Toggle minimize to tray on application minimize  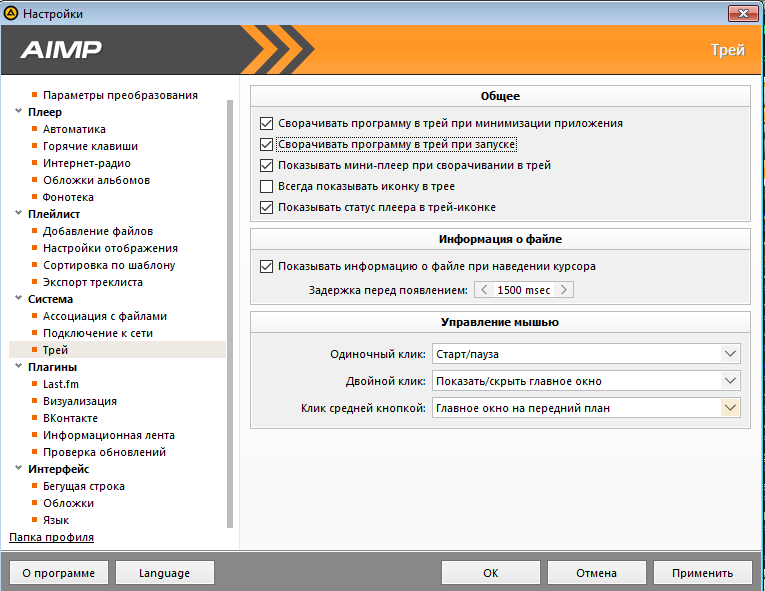[x=266, y=123]
